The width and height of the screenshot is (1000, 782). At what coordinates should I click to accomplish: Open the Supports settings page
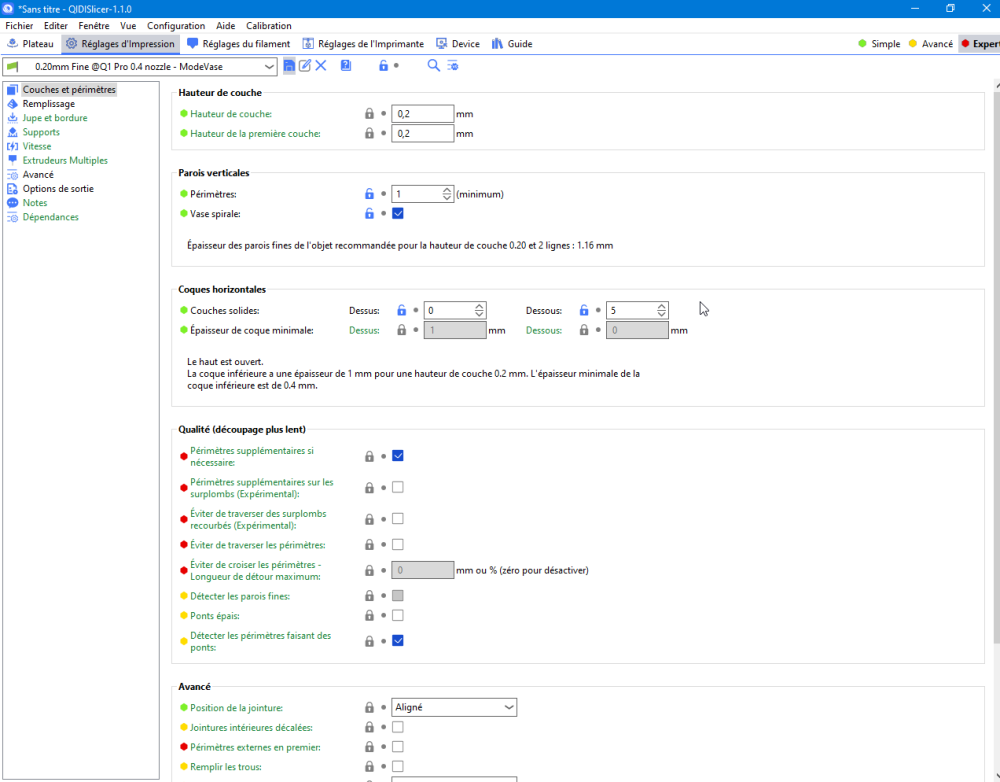pos(41,132)
